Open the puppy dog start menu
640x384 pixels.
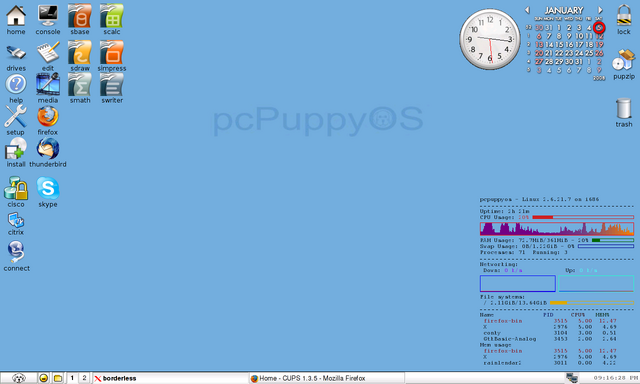[x=19, y=378]
